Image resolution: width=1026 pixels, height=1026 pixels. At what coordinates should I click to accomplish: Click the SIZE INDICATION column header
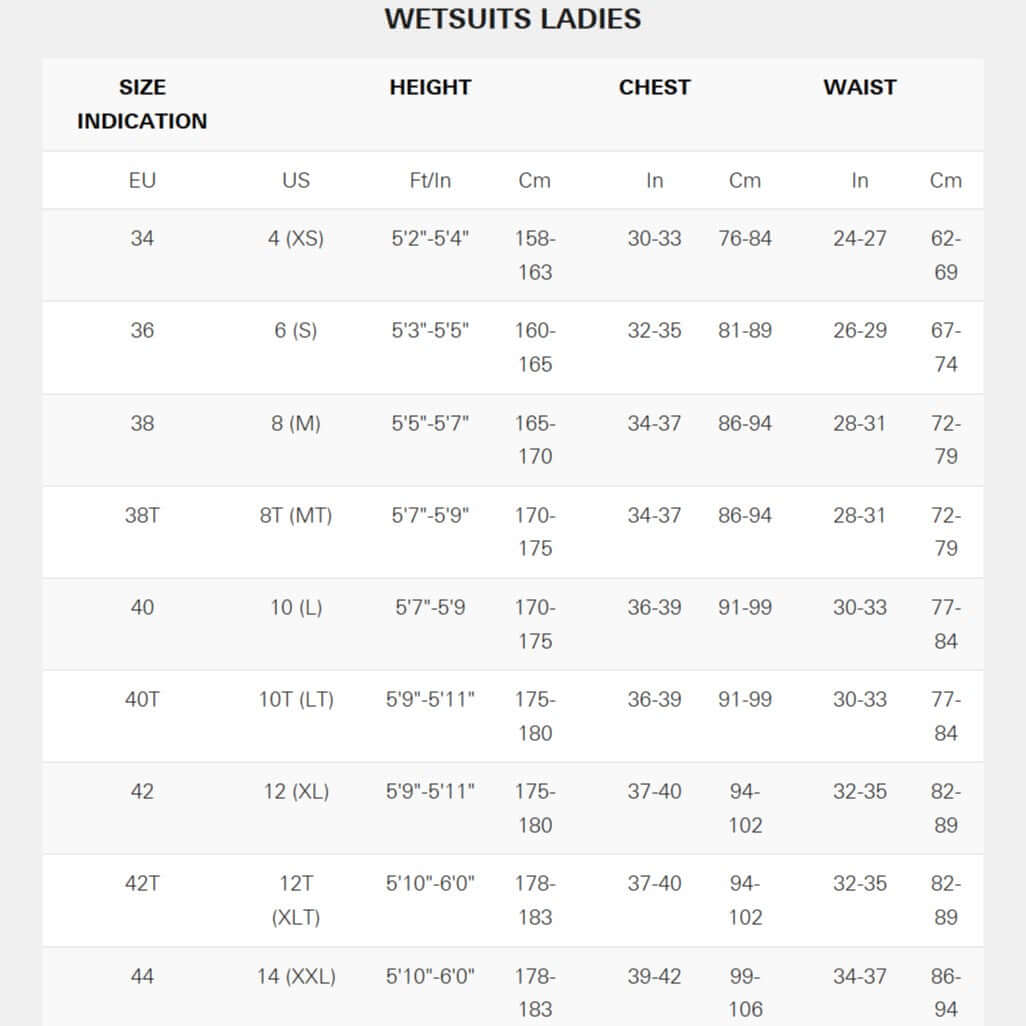point(142,104)
